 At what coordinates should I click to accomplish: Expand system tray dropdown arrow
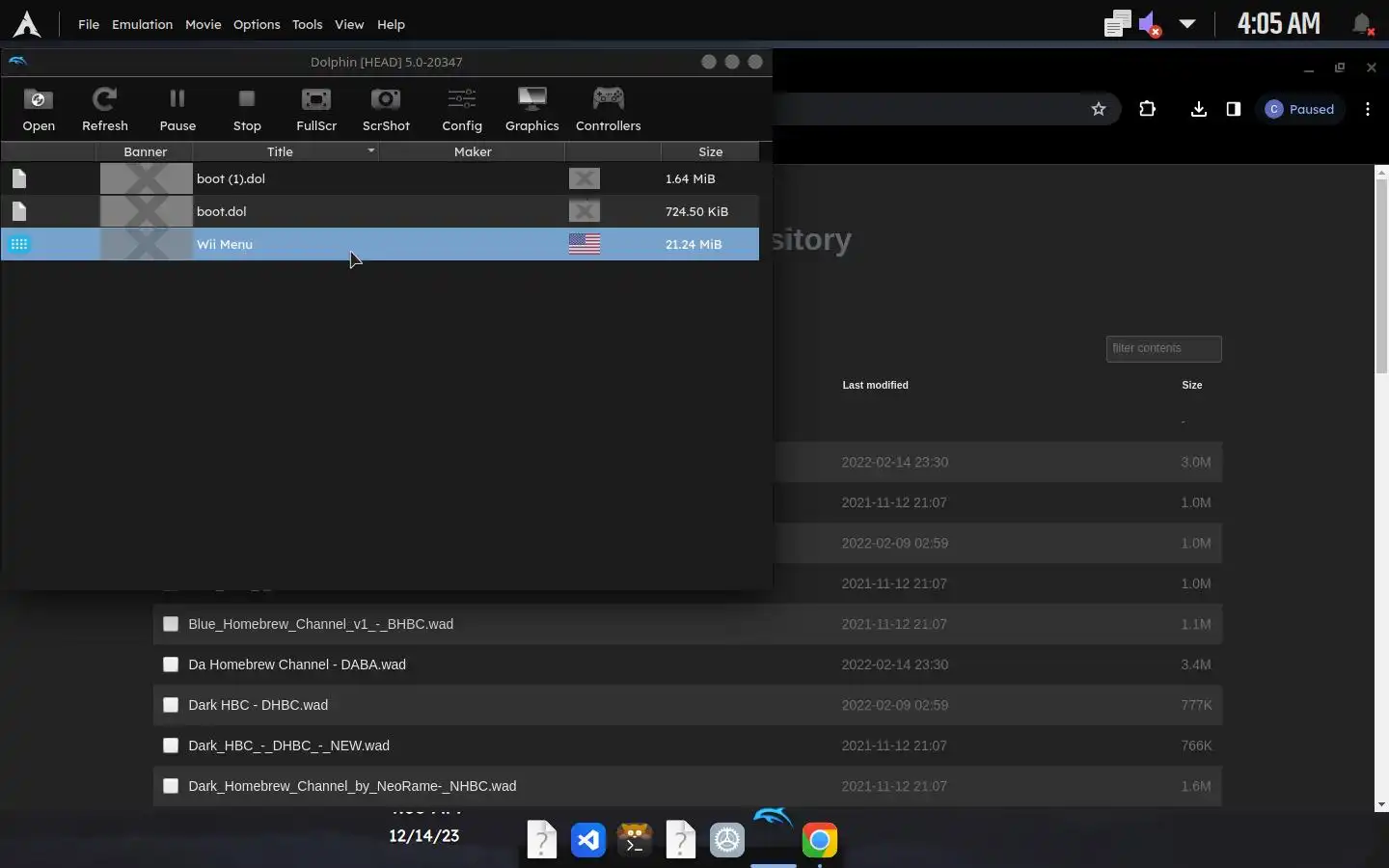coord(1187,24)
